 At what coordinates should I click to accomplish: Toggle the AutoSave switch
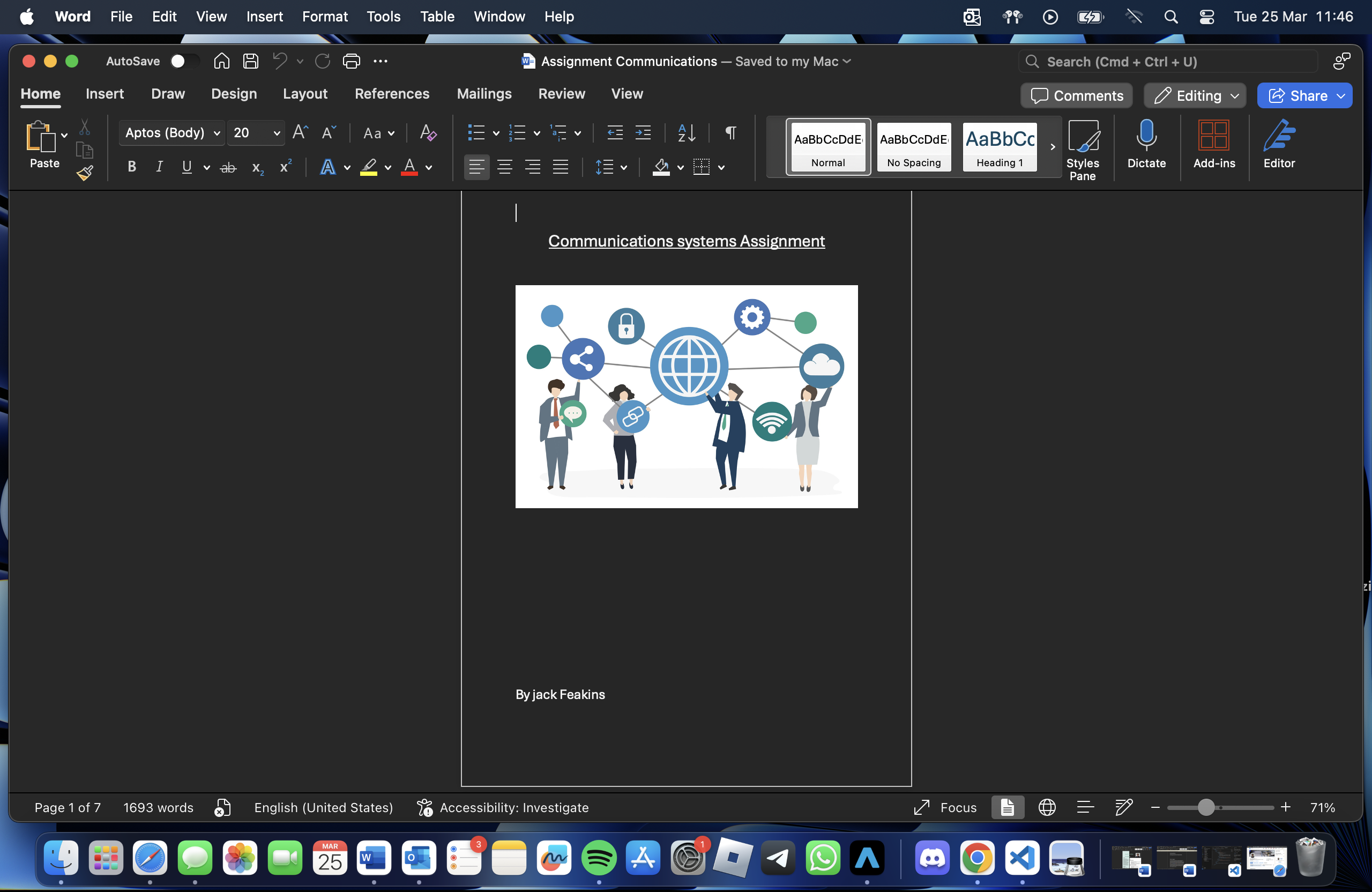[184, 61]
